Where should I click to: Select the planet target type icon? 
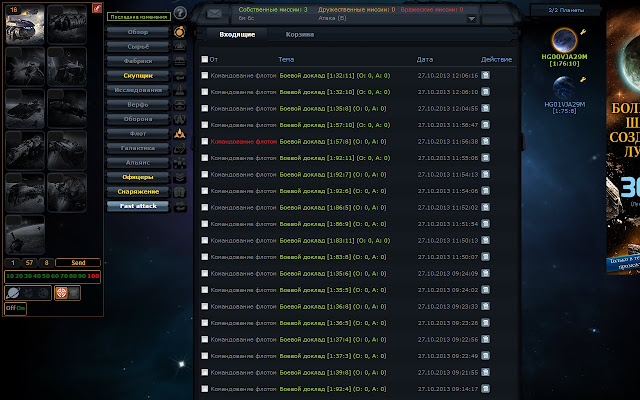click(x=13, y=293)
